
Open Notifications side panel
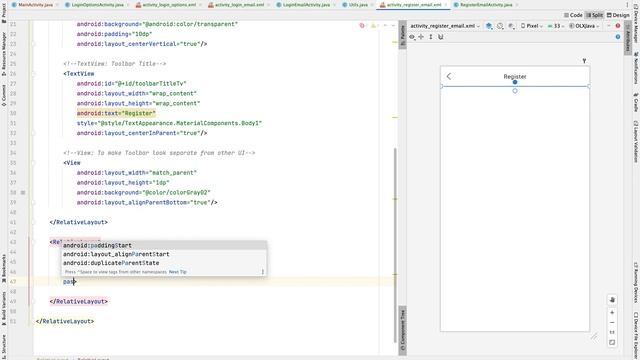tap(636, 67)
